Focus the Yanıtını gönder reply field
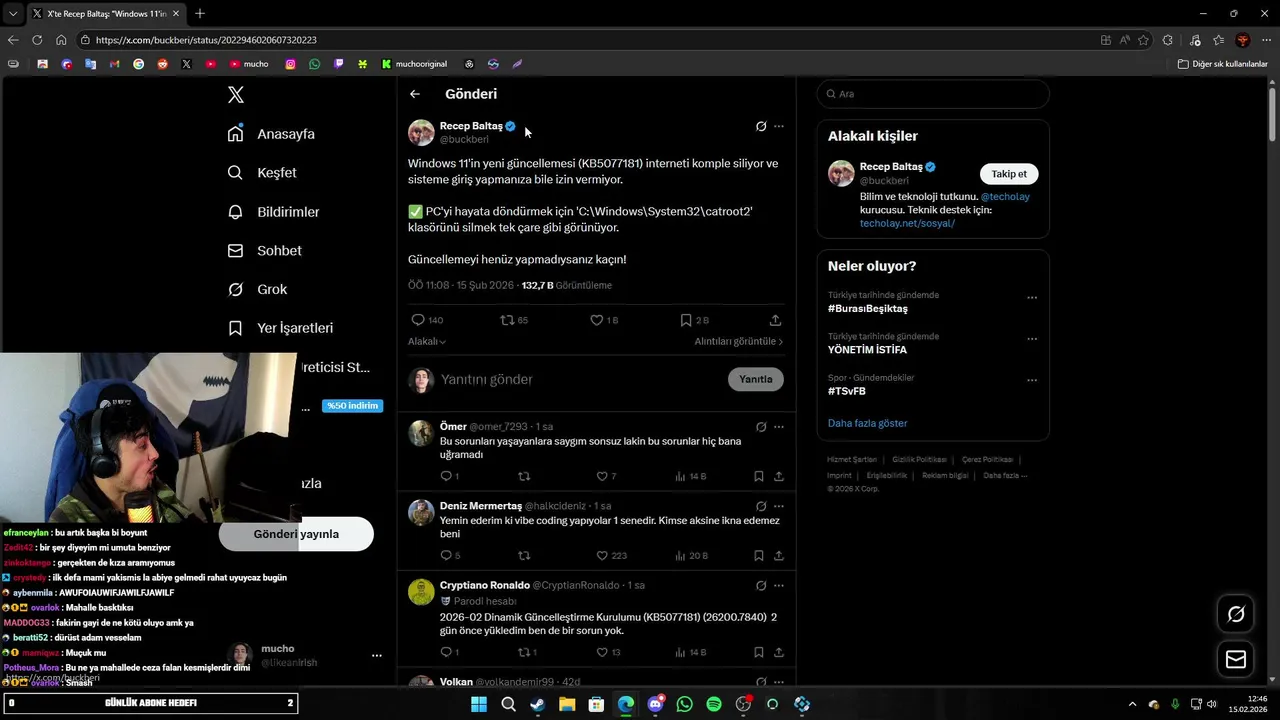Screen dimensions: 1280x720 [580, 380]
